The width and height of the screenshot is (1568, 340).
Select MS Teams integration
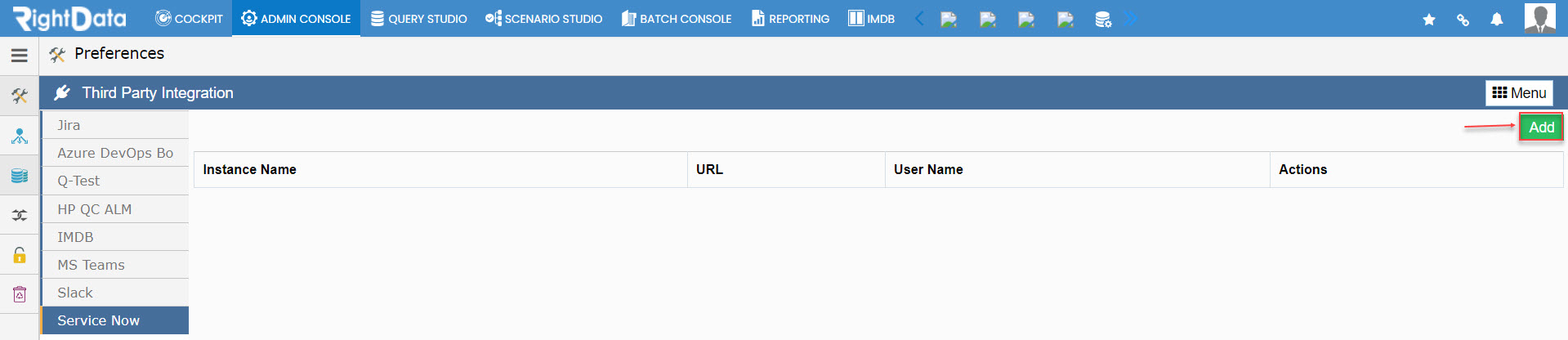coord(115,265)
